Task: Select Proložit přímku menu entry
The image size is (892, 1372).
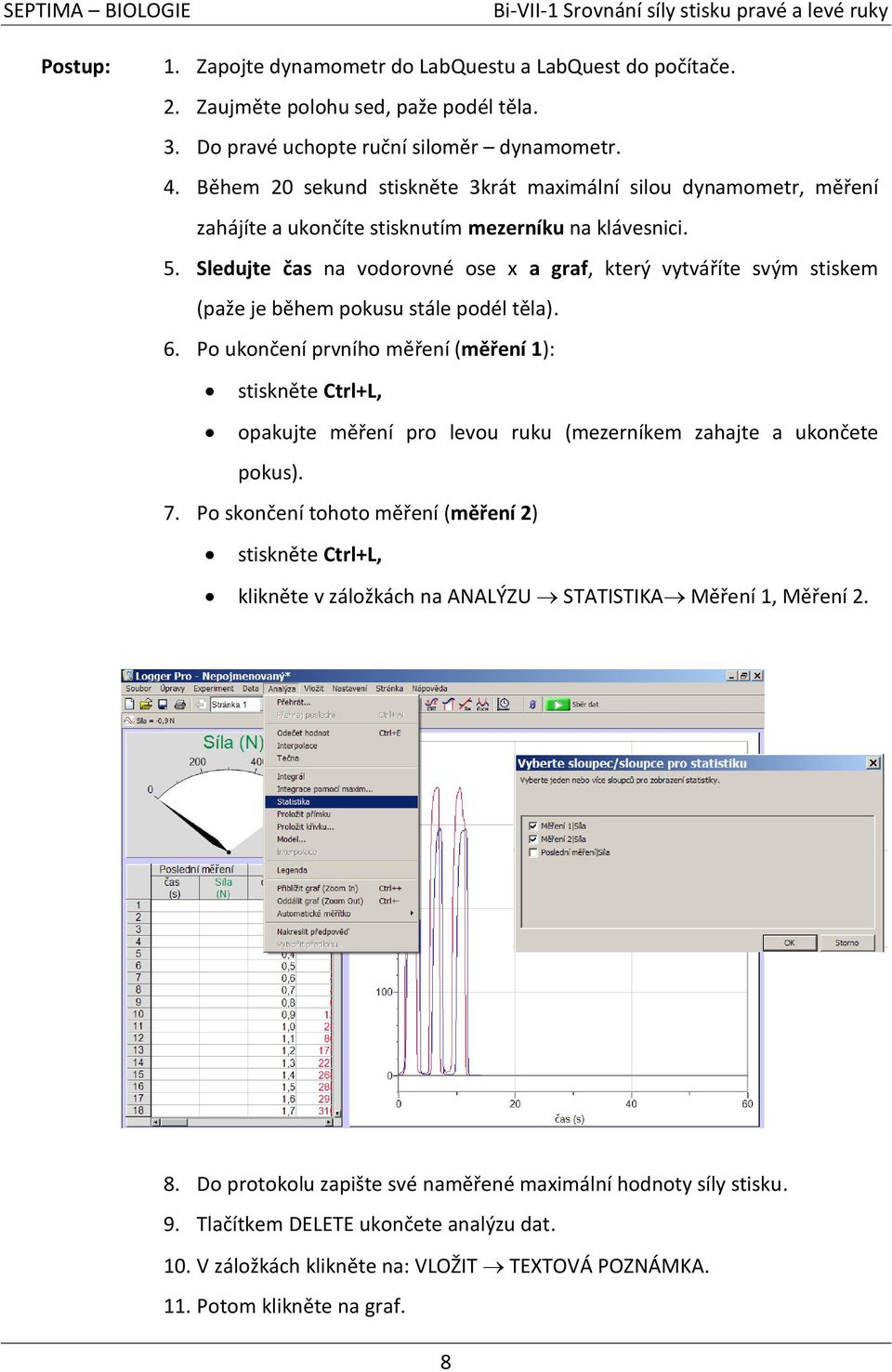Action: point(341,814)
